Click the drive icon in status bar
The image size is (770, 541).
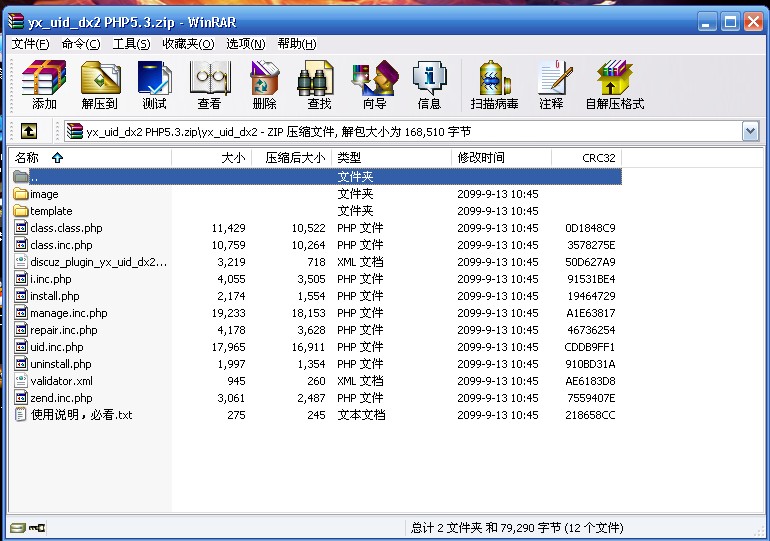[x=18, y=528]
